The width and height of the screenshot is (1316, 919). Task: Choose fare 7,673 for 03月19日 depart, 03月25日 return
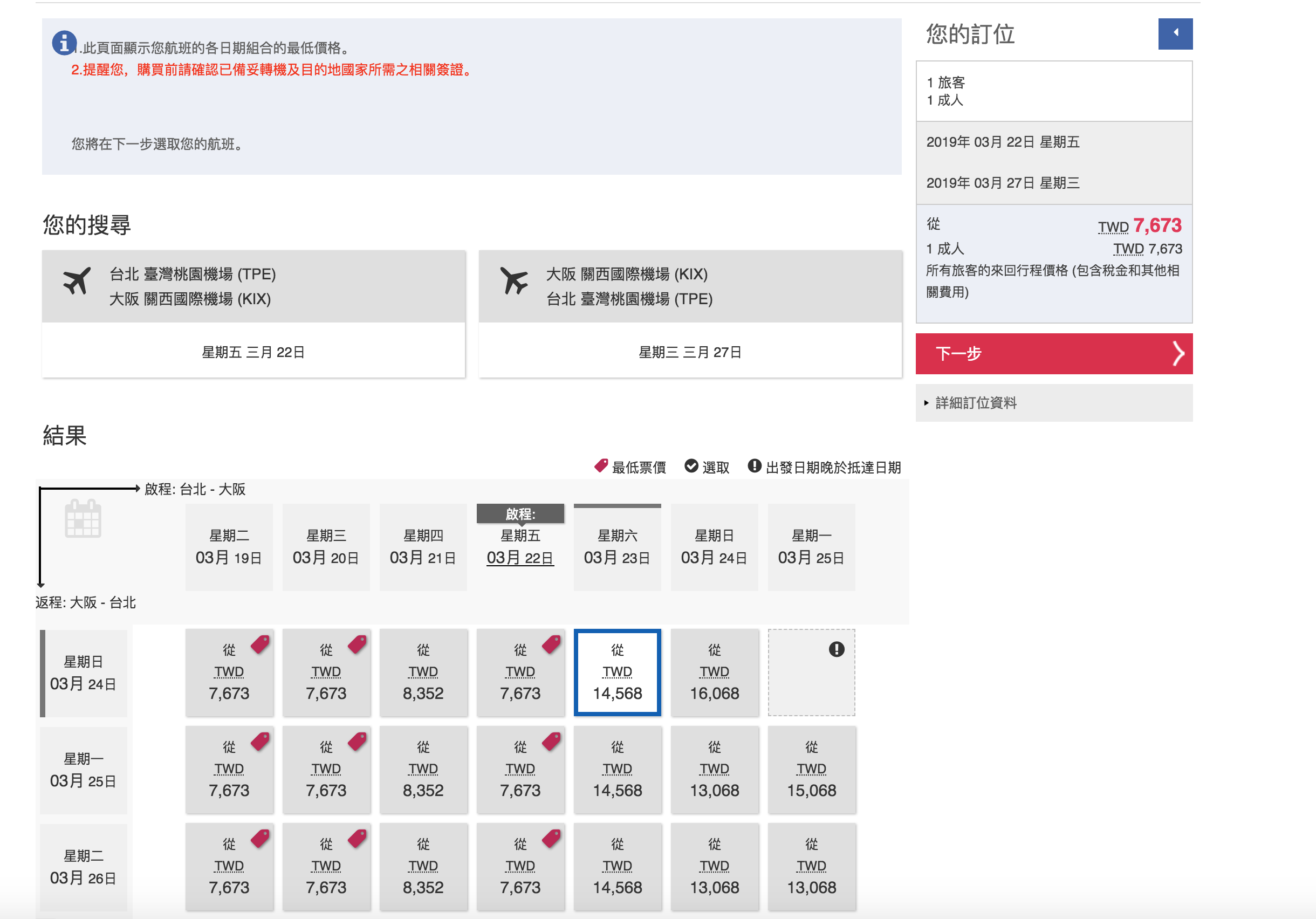pos(229,770)
